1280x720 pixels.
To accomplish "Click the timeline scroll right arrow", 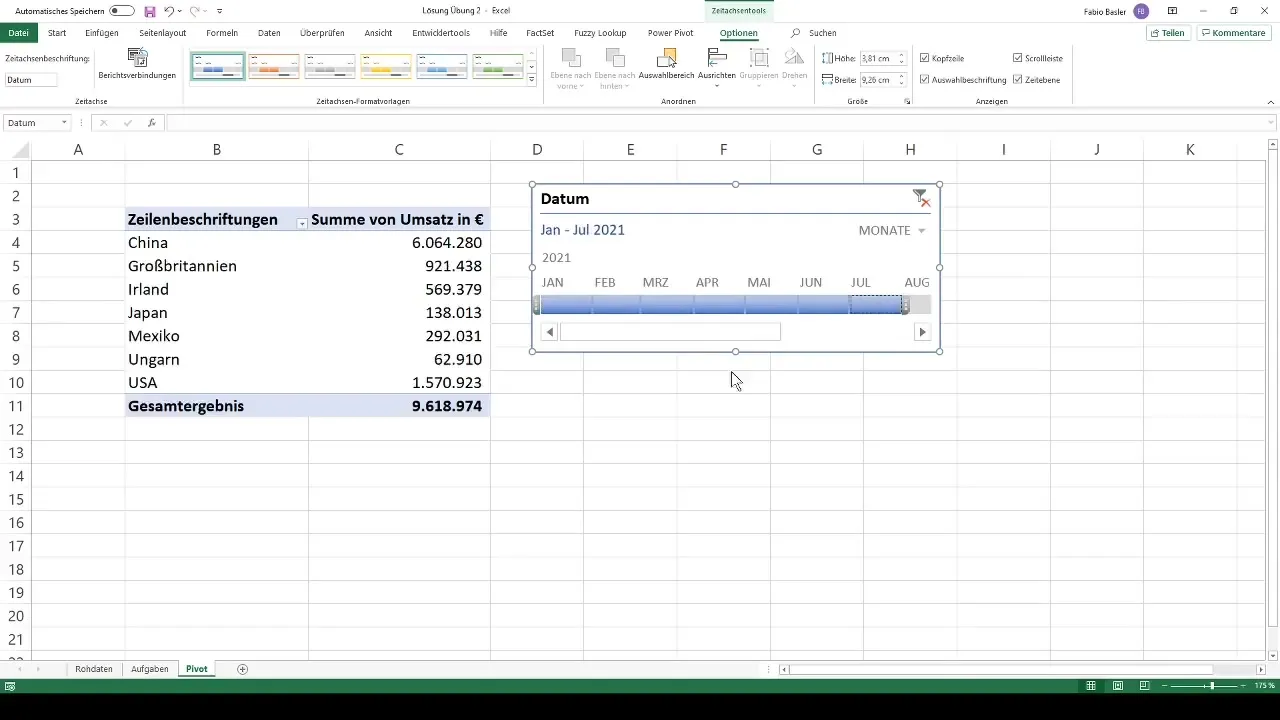I will (922, 332).
